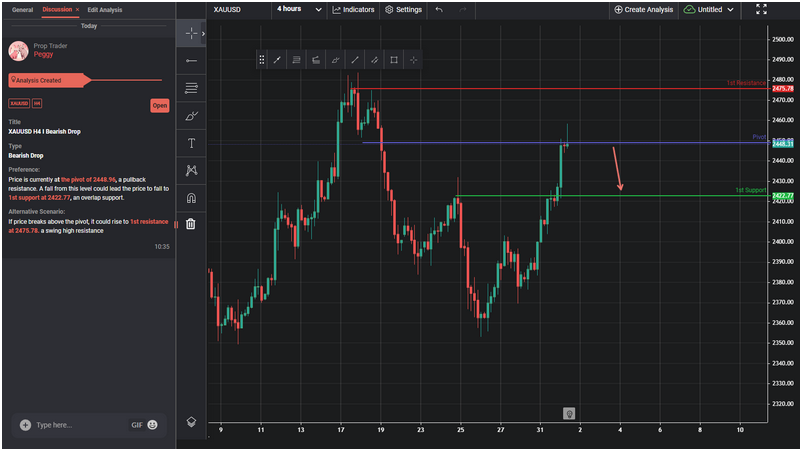Click the XAUUSD tag badge
800x449 pixels.
[x=19, y=104]
